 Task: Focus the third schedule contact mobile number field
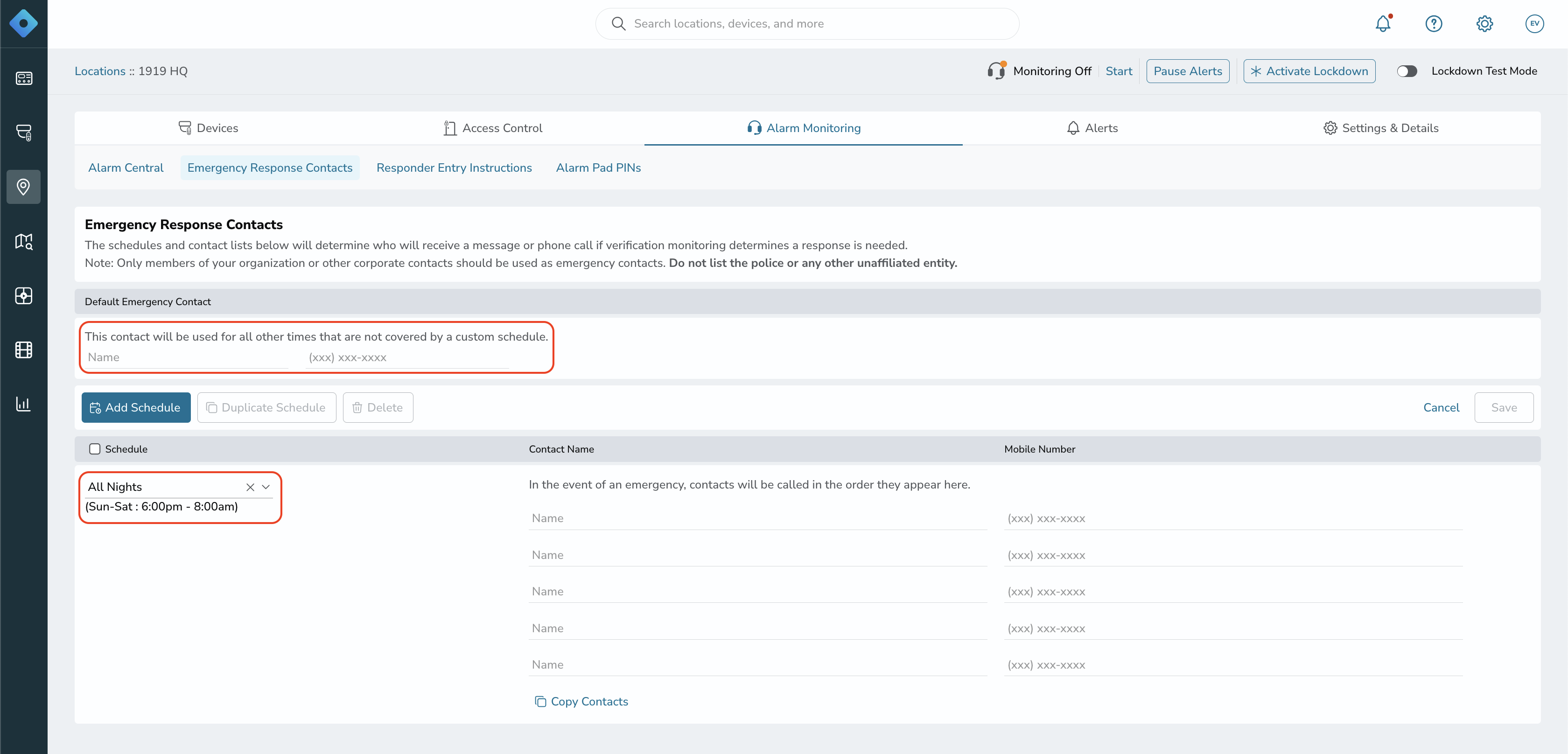coord(1233,591)
